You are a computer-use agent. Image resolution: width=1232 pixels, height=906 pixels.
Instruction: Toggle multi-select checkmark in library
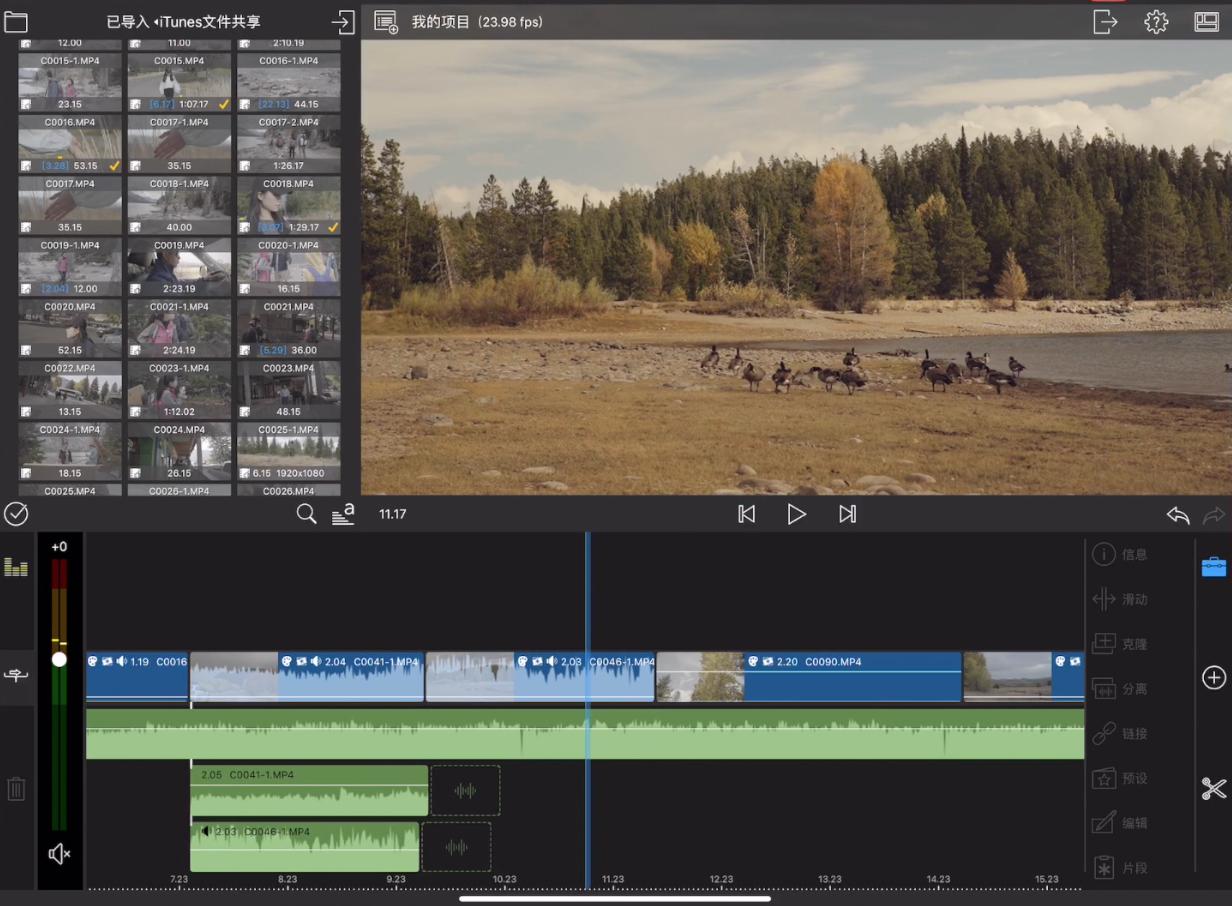coord(16,514)
